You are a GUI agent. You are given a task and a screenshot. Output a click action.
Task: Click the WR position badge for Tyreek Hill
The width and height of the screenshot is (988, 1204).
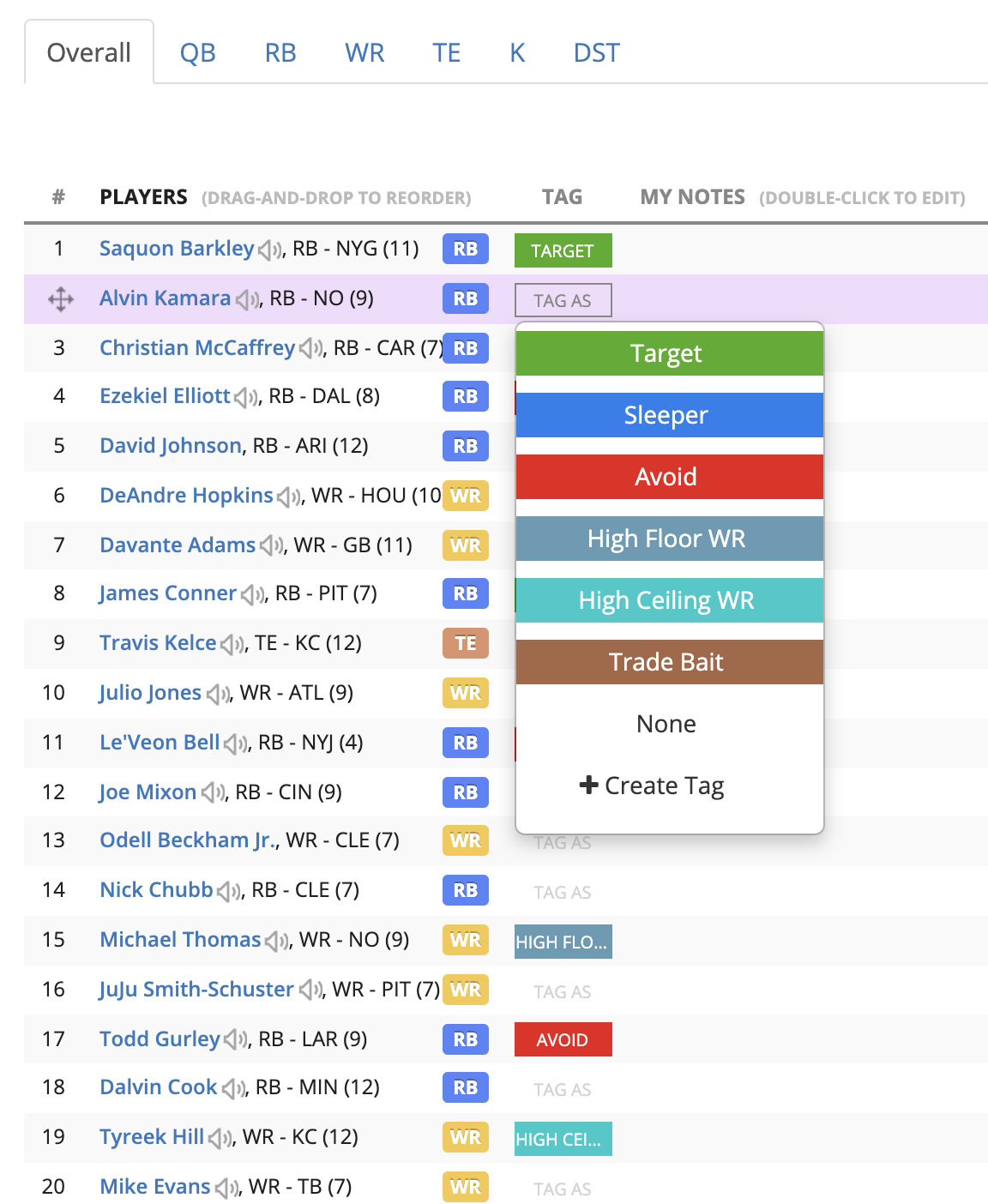[466, 1137]
